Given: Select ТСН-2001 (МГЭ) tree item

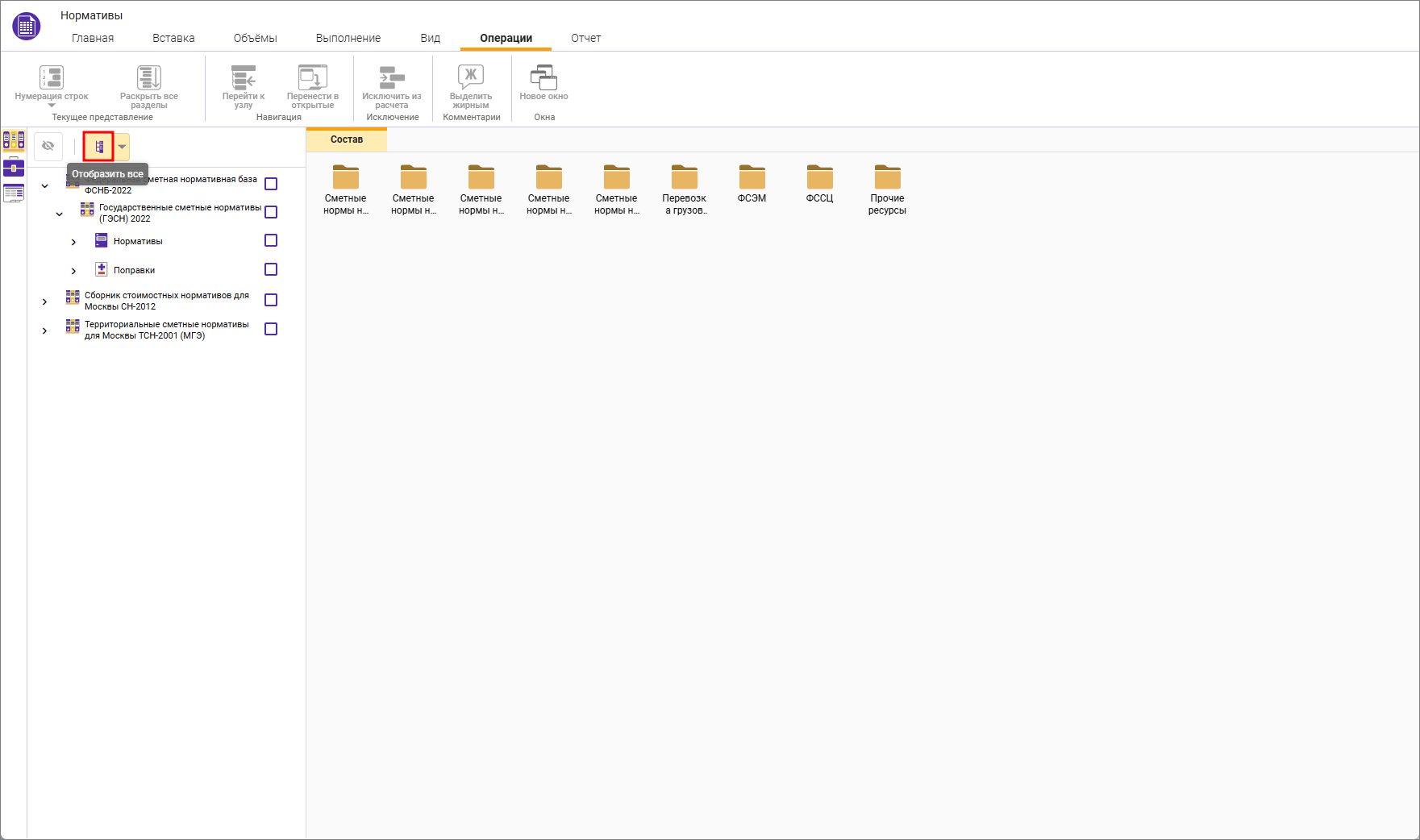Looking at the screenshot, I should 166,330.
